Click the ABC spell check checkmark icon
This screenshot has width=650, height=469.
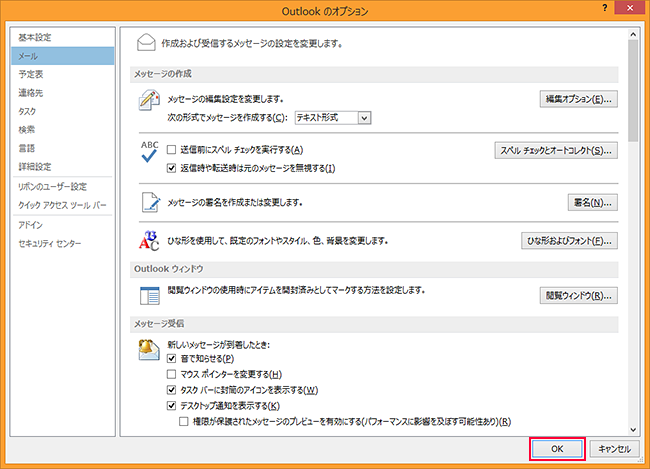[150, 152]
